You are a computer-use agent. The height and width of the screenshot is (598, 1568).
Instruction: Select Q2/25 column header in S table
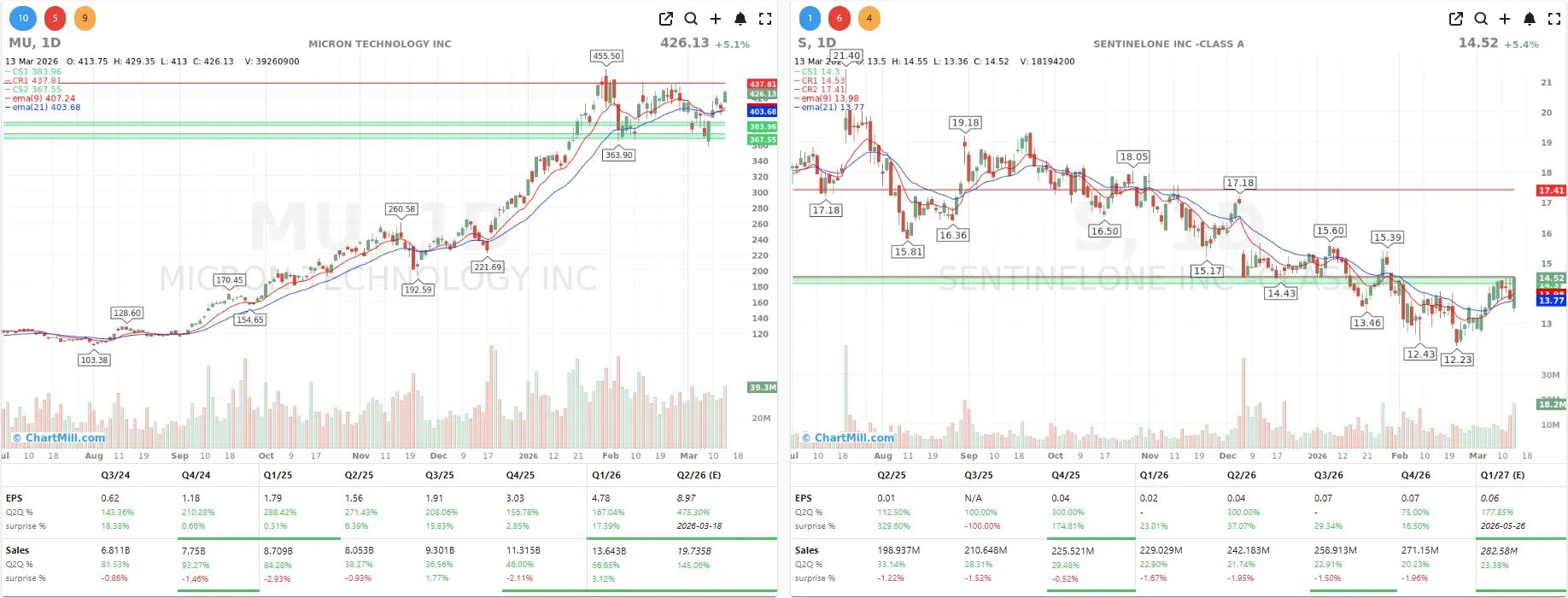892,475
